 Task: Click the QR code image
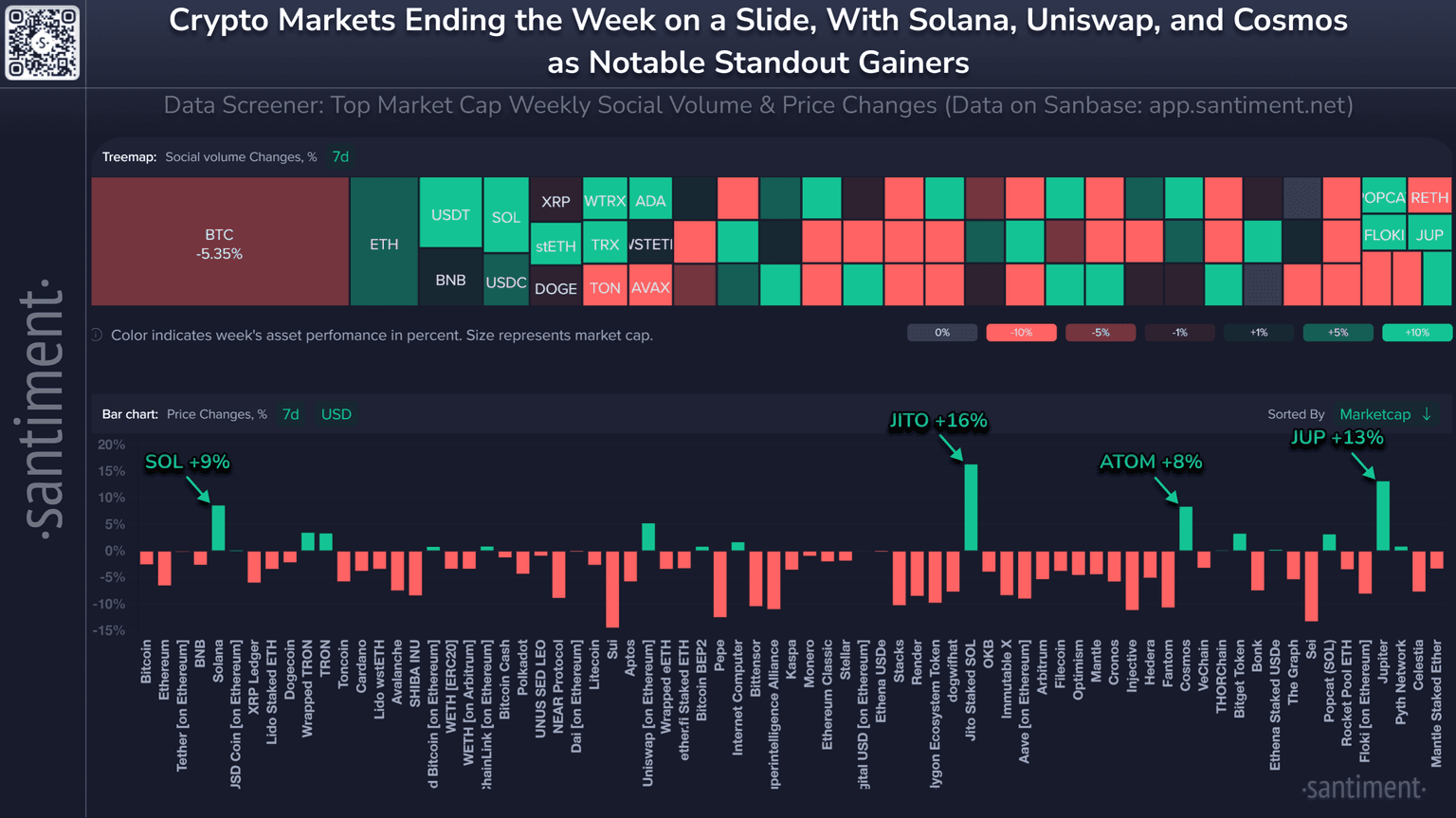point(43,43)
